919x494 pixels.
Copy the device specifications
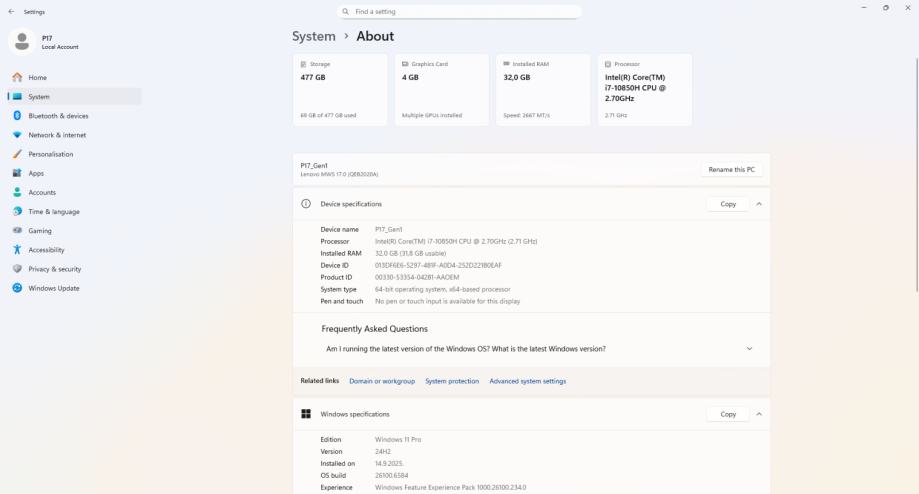point(727,204)
